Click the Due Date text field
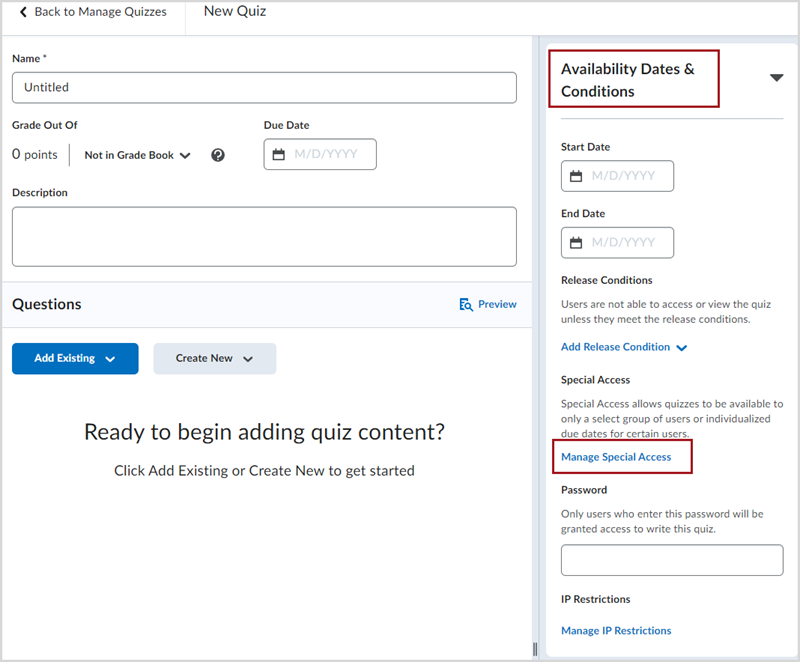Screen dimensions: 800x662 [x=320, y=154]
